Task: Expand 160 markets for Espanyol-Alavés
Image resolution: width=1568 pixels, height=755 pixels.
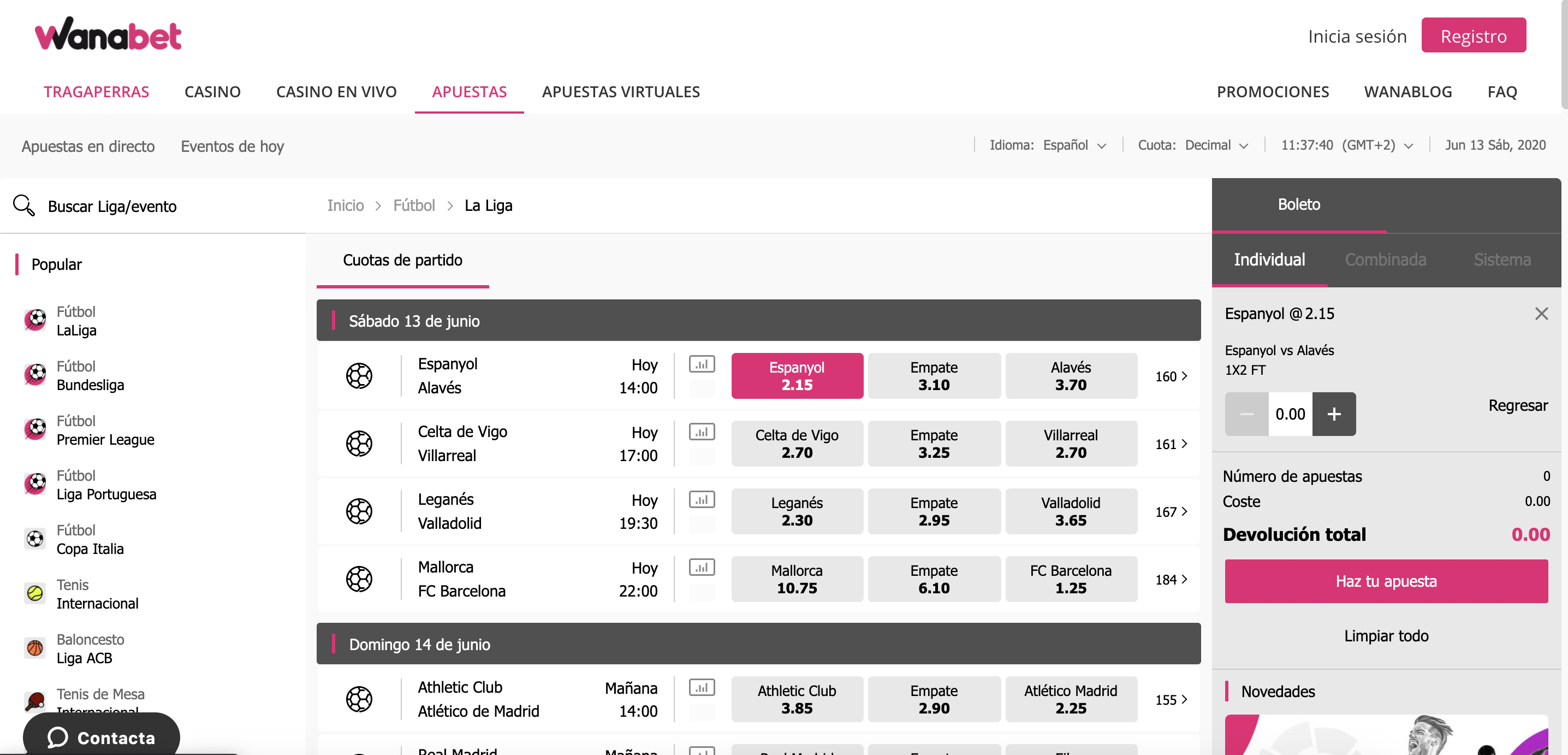Action: (1171, 376)
